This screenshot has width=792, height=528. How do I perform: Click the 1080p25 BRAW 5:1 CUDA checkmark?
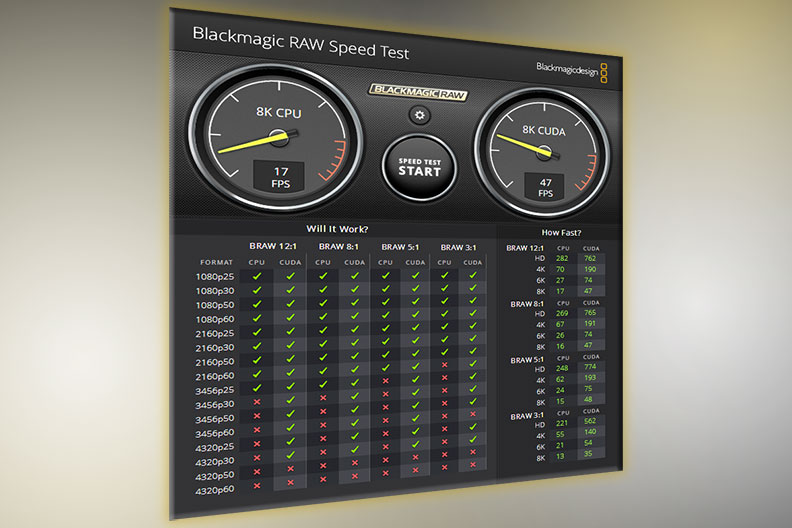[x=415, y=275]
